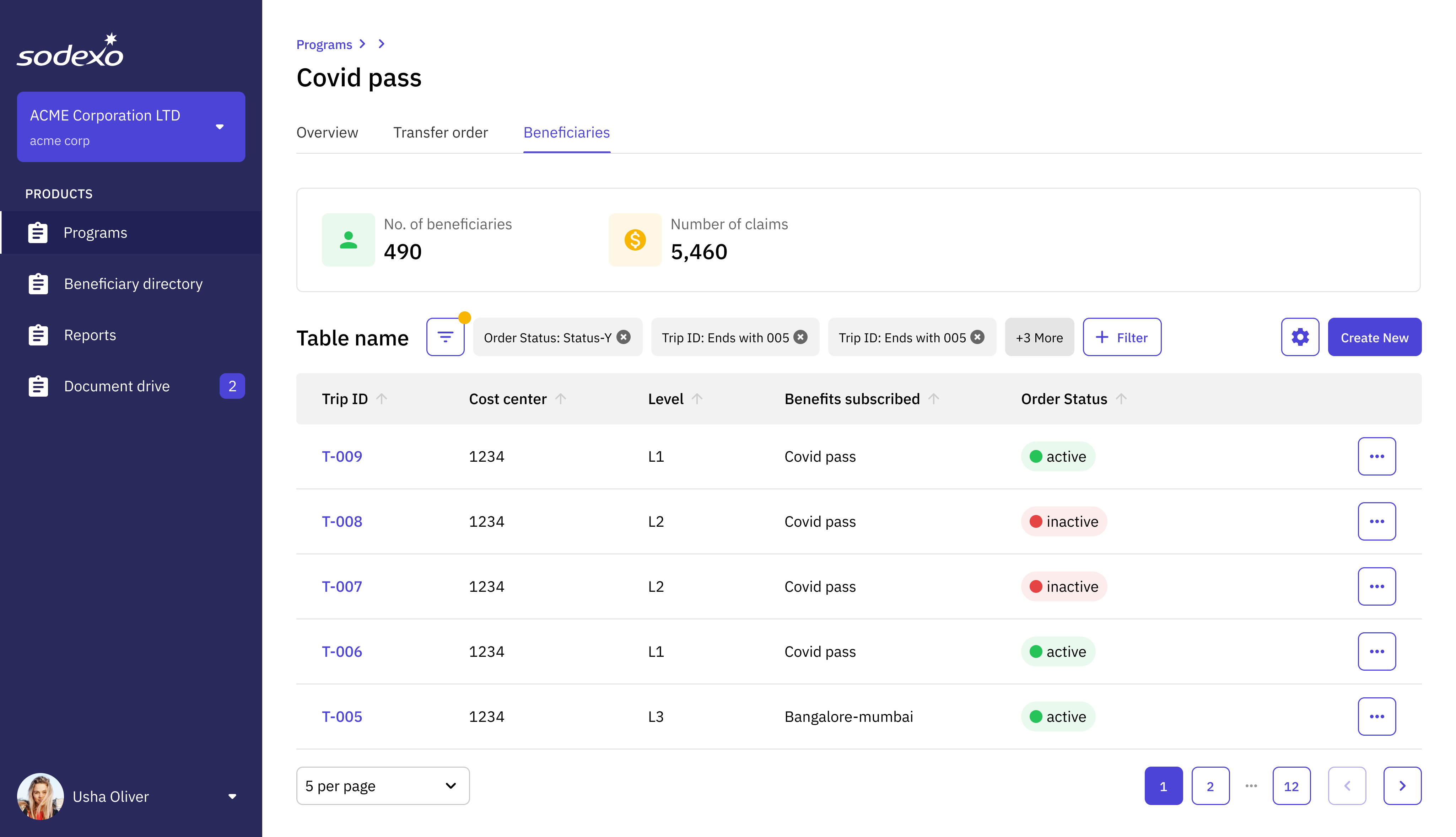
Task: Click the Document drive sidebar icon
Action: (x=38, y=386)
